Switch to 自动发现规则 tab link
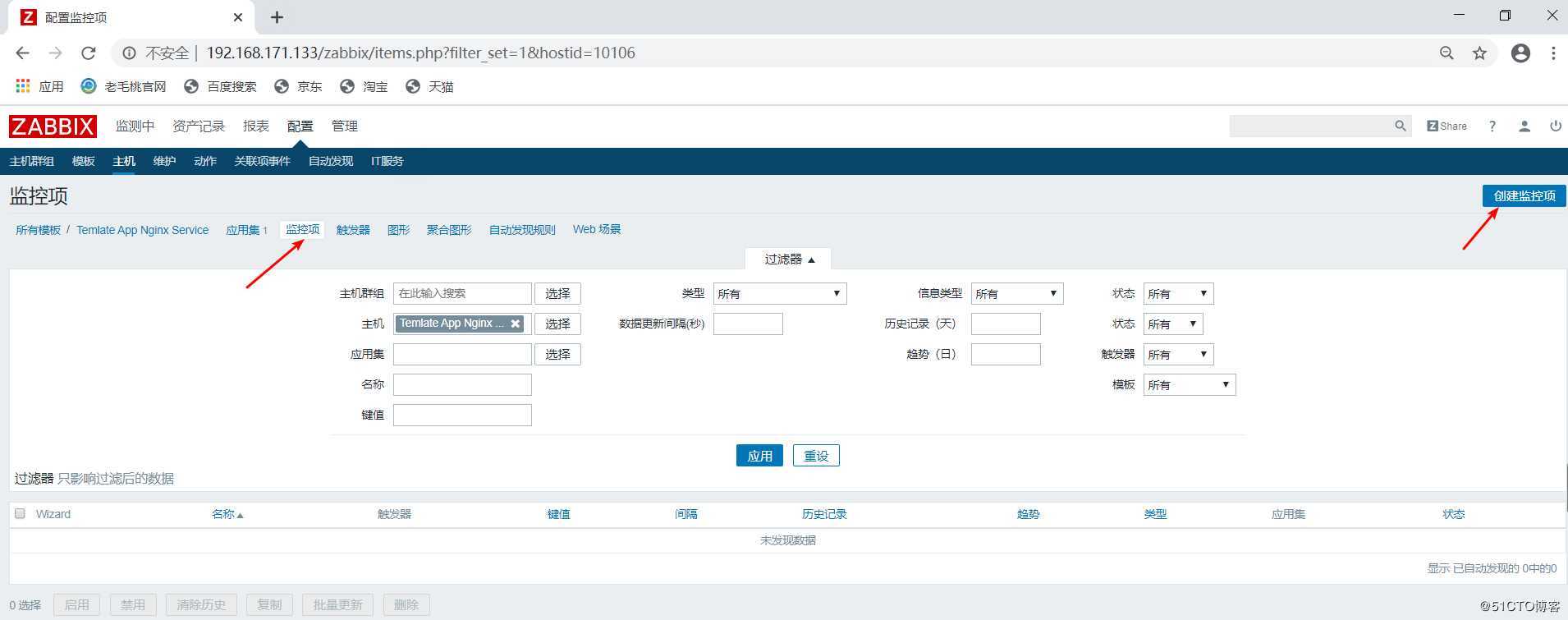1568x620 pixels. click(x=522, y=230)
